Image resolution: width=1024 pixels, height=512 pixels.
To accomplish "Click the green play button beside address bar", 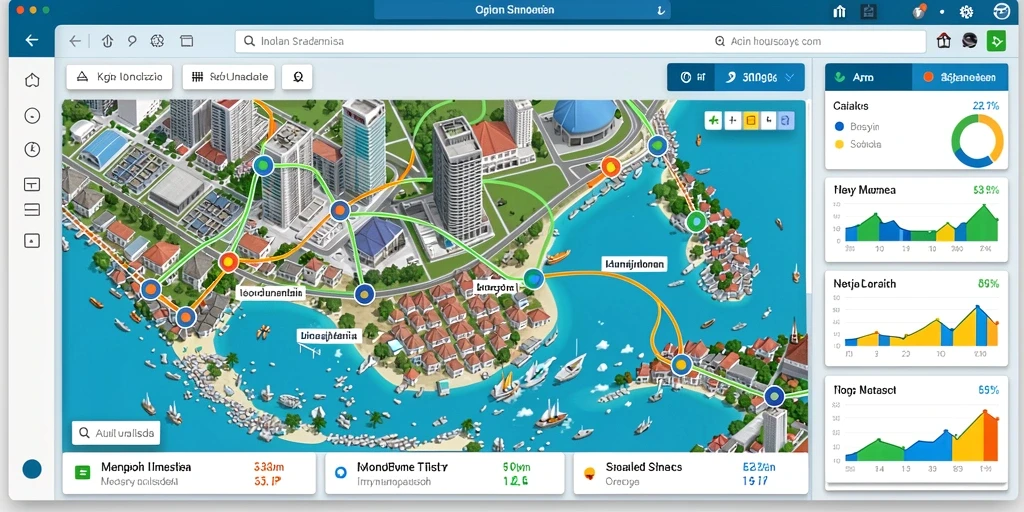I will click(996, 41).
